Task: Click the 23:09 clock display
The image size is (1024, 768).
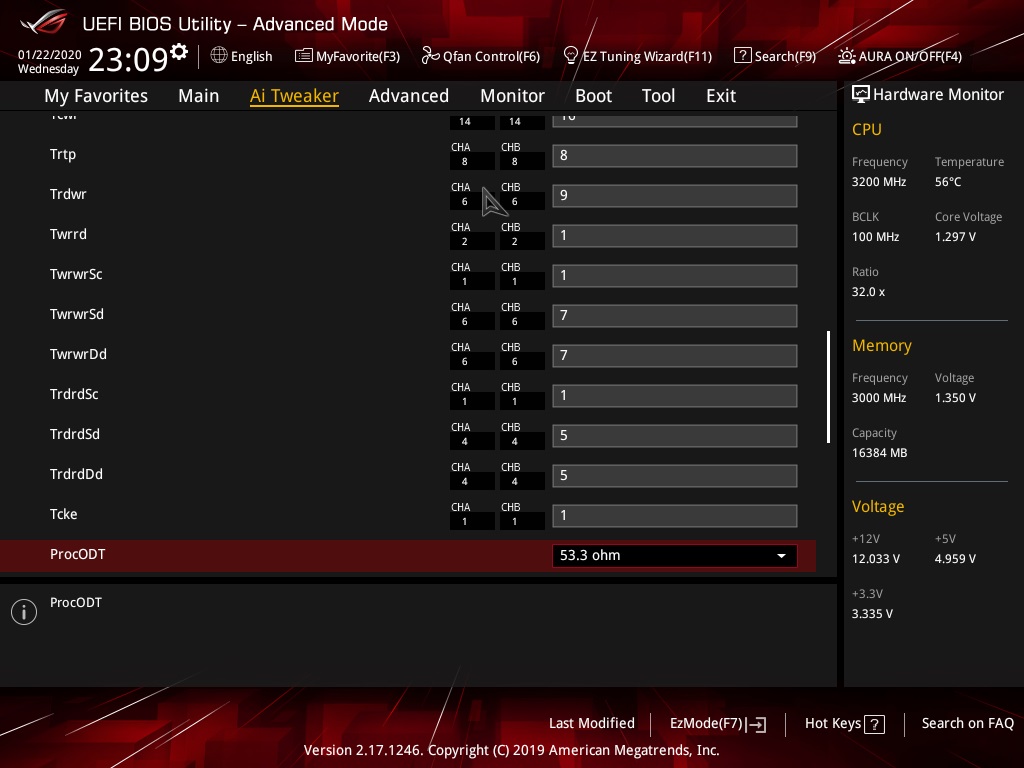Action: point(128,59)
